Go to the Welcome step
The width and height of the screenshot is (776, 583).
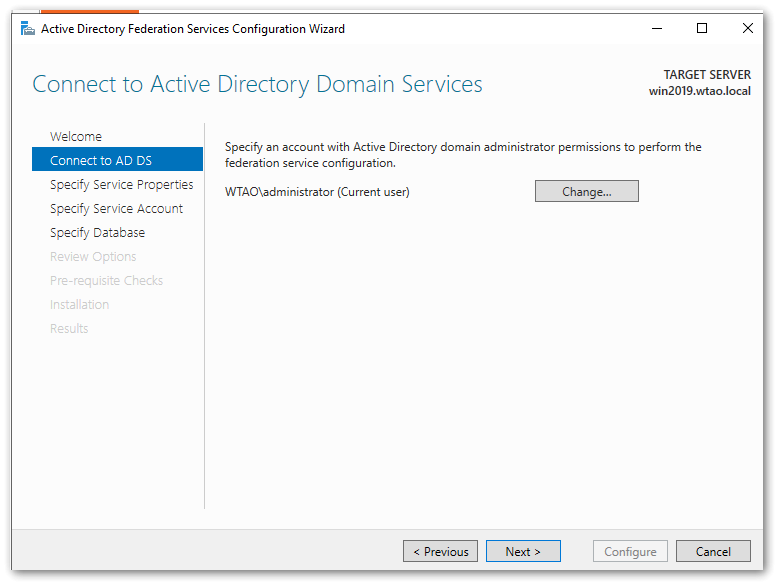click(x=76, y=137)
